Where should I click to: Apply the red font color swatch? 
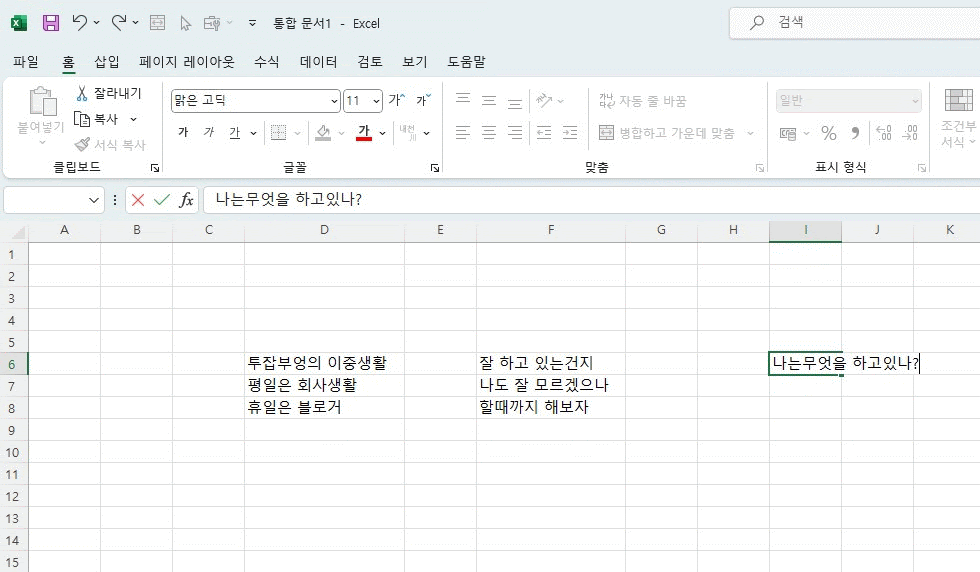coord(364,133)
